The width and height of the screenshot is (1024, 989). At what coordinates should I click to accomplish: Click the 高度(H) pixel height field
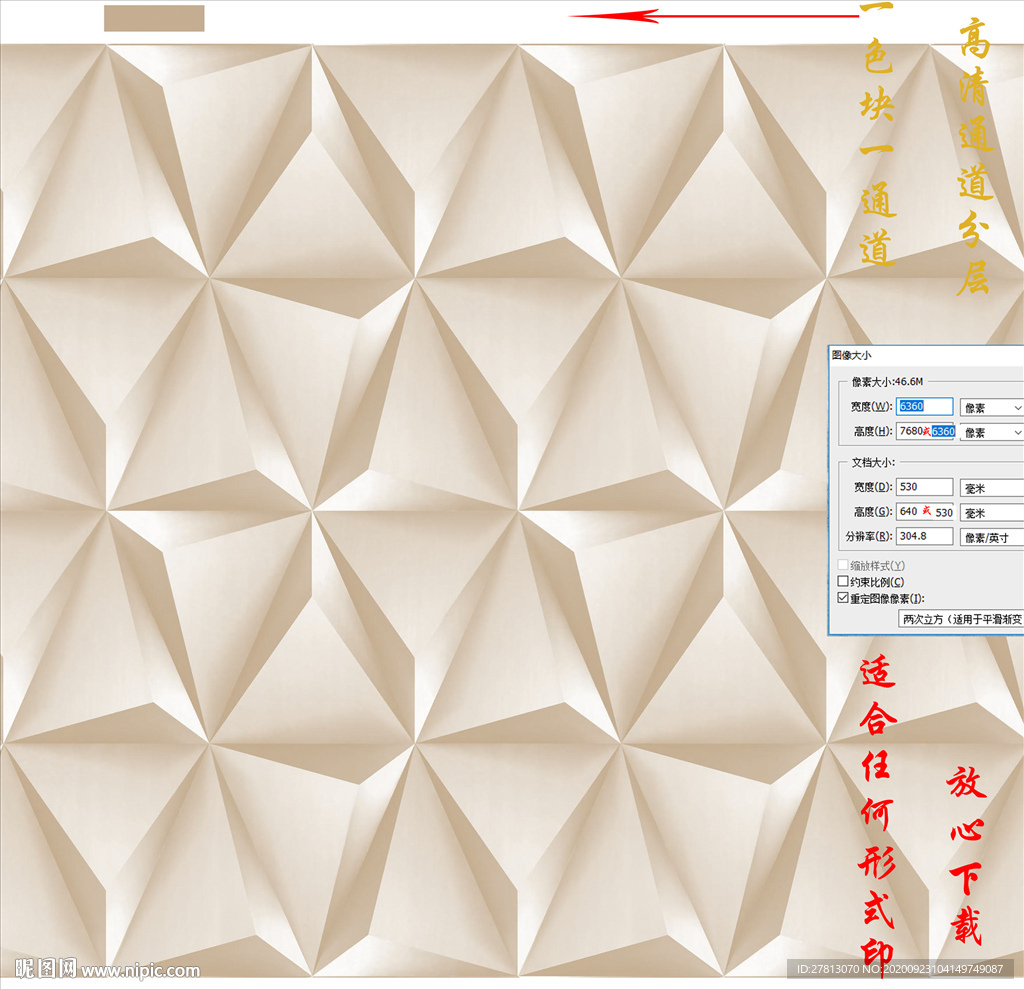point(927,431)
